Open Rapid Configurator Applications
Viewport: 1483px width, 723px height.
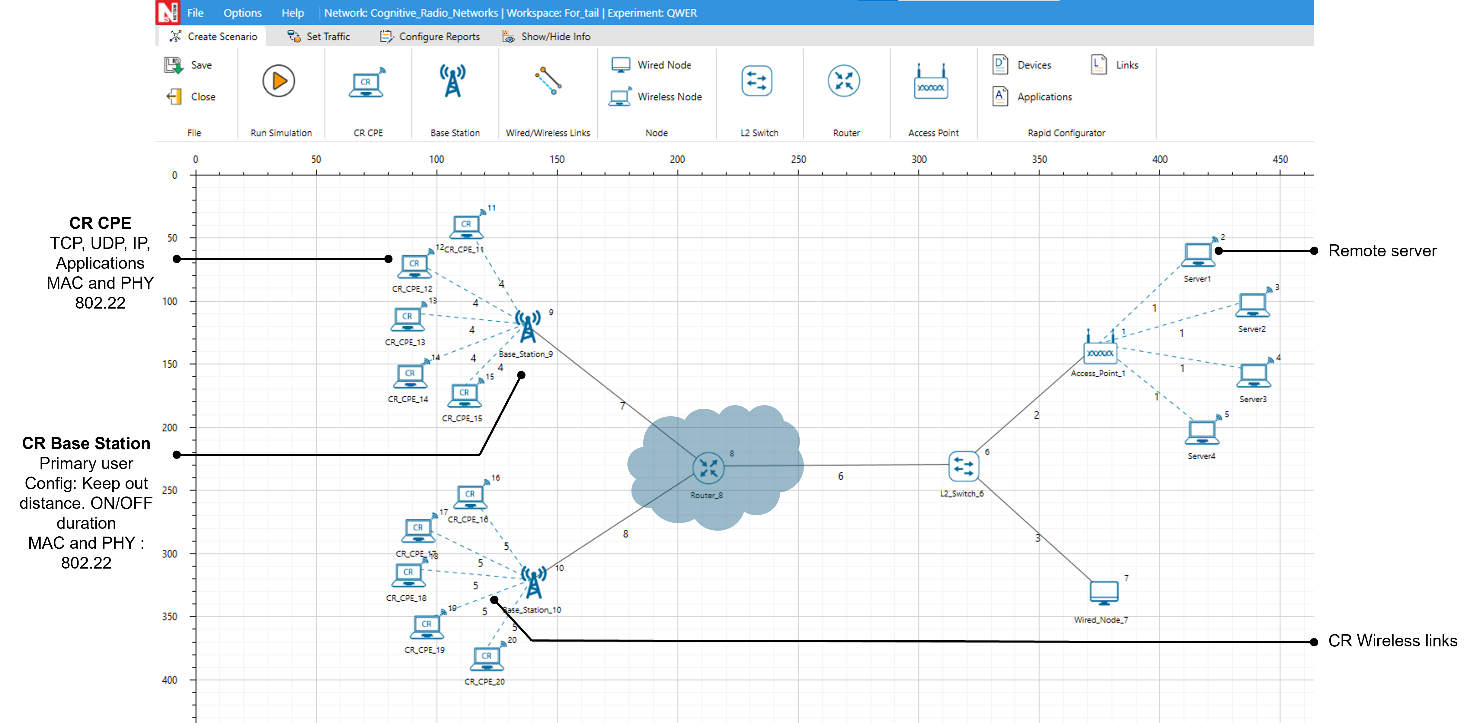pos(1033,97)
